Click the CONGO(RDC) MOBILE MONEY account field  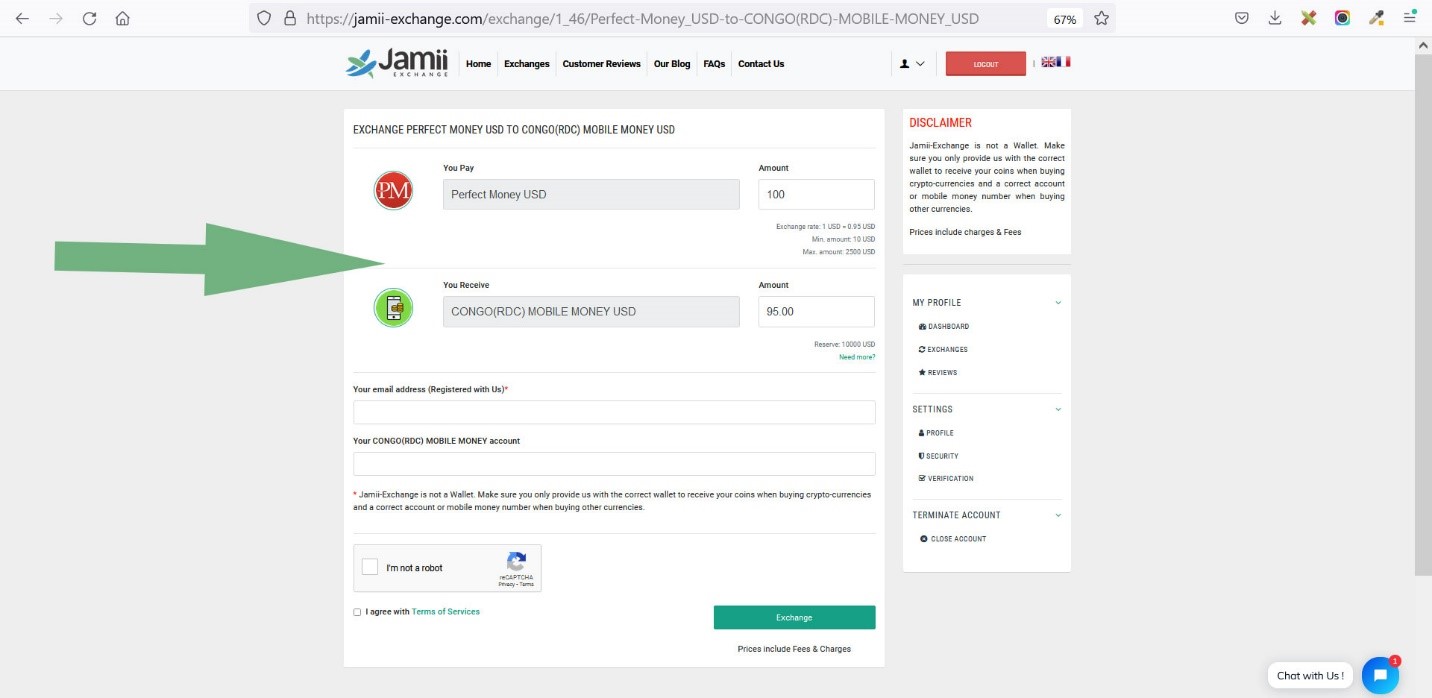614,464
